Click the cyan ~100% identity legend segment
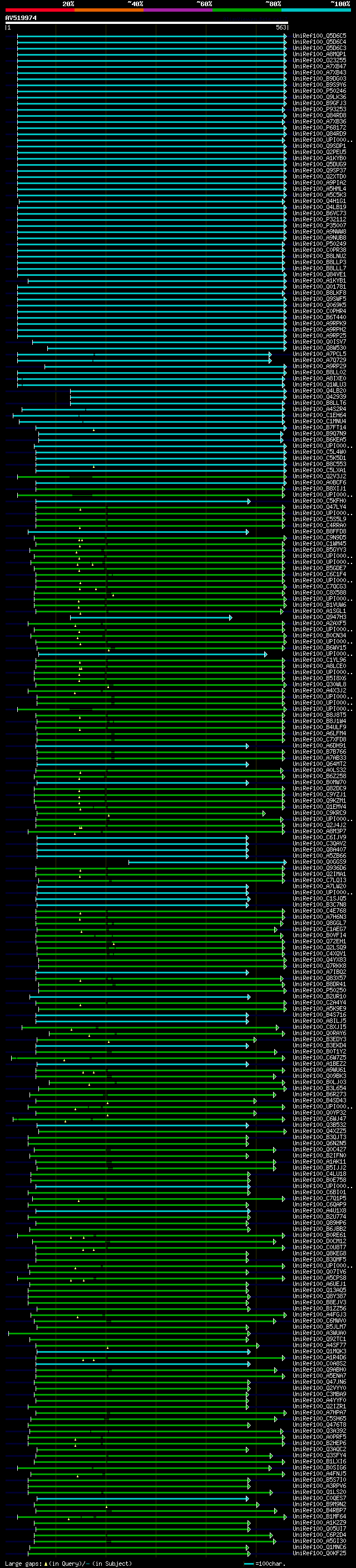Screen dimensions: 356x1568 pyautogui.click(x=316, y=10)
